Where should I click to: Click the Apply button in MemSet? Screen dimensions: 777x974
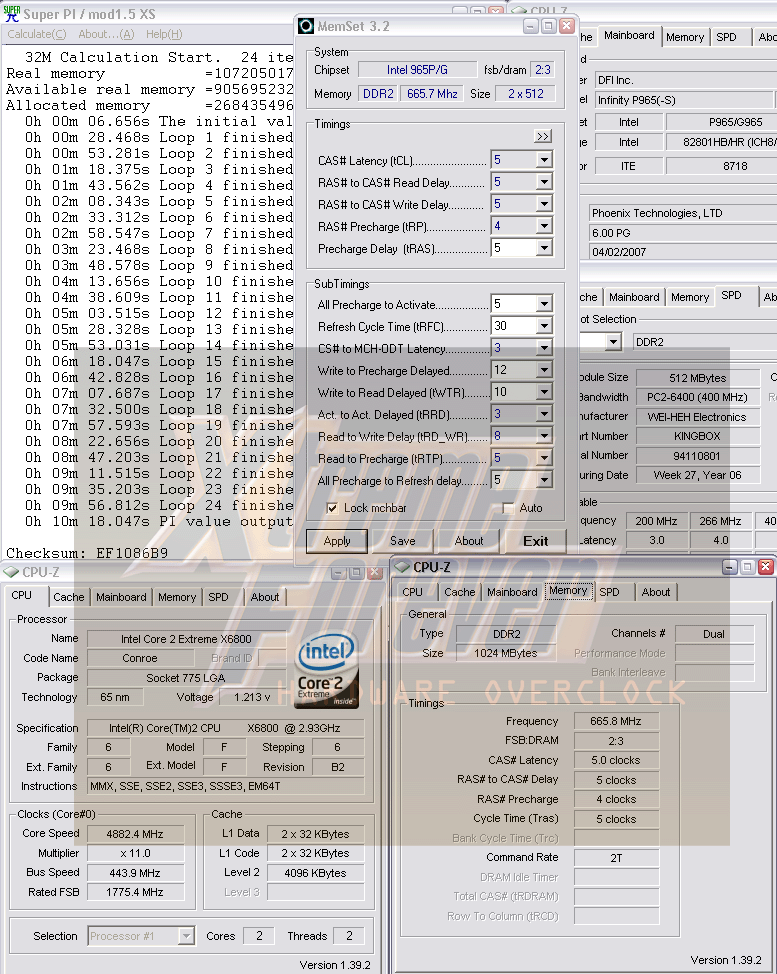[337, 541]
